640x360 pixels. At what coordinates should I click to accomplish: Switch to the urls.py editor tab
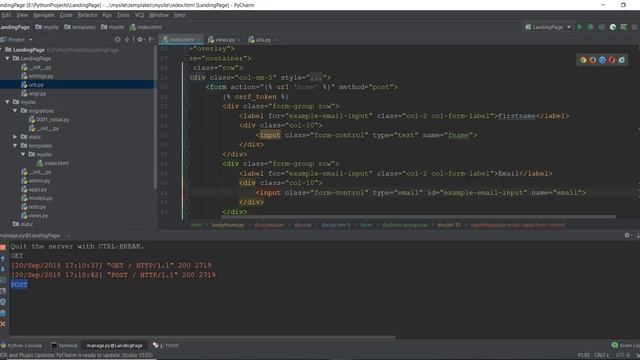pos(262,40)
